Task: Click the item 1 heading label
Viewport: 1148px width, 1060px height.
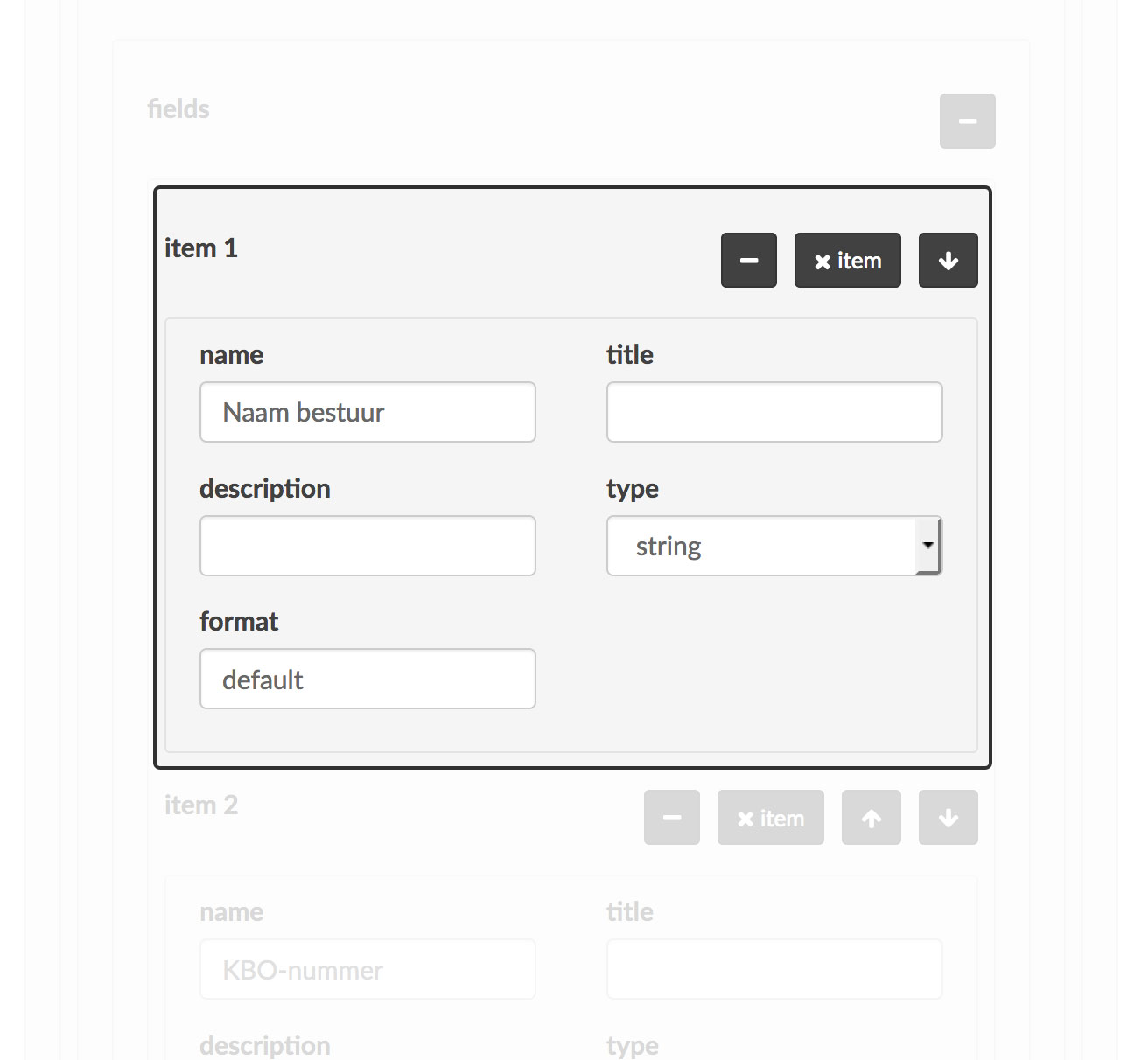Action: tap(201, 248)
